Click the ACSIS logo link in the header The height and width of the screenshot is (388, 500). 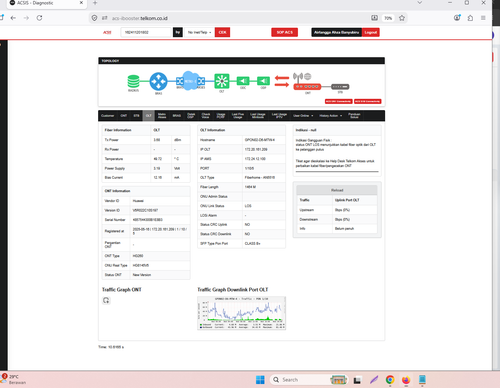(107, 32)
